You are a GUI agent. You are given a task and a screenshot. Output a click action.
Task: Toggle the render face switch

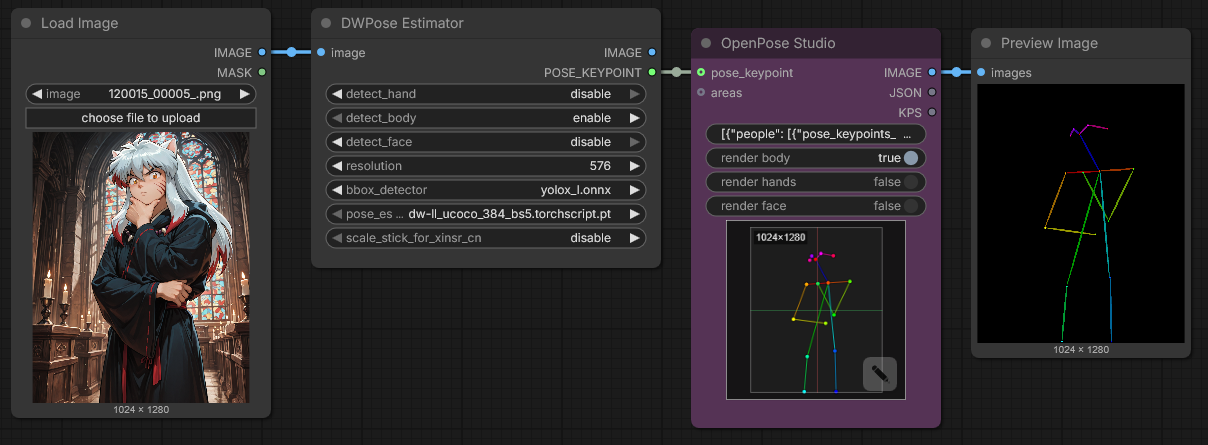tap(911, 206)
